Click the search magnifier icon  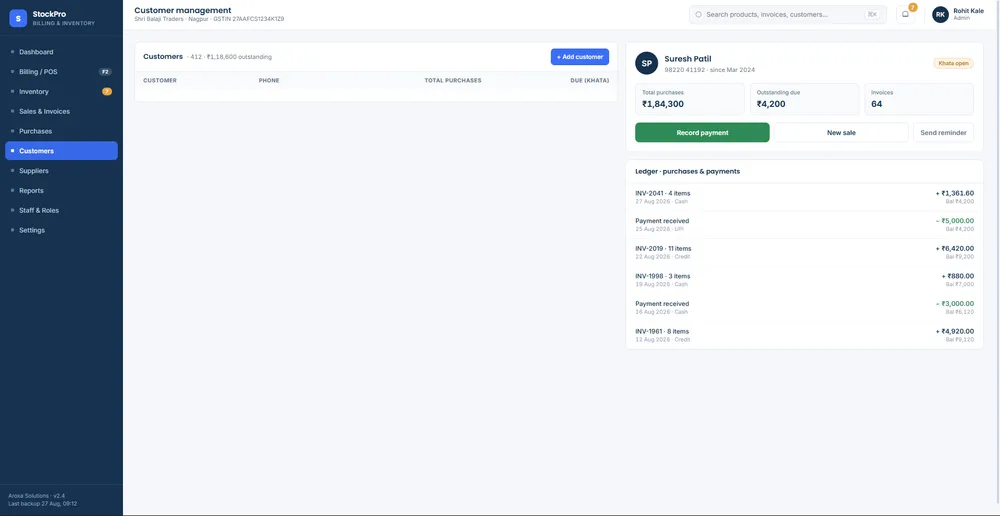click(698, 14)
